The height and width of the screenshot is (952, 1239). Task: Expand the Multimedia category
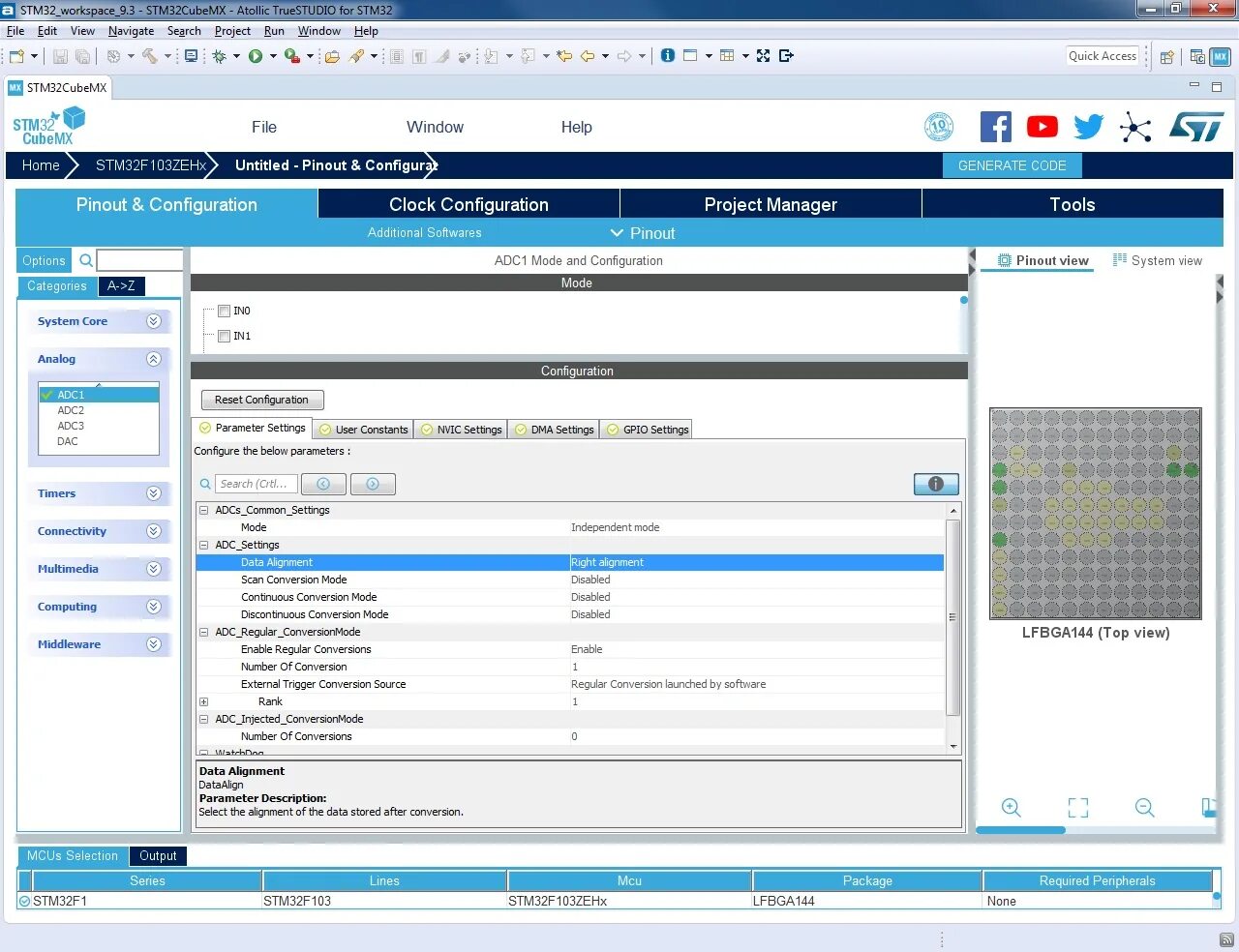pyautogui.click(x=154, y=569)
